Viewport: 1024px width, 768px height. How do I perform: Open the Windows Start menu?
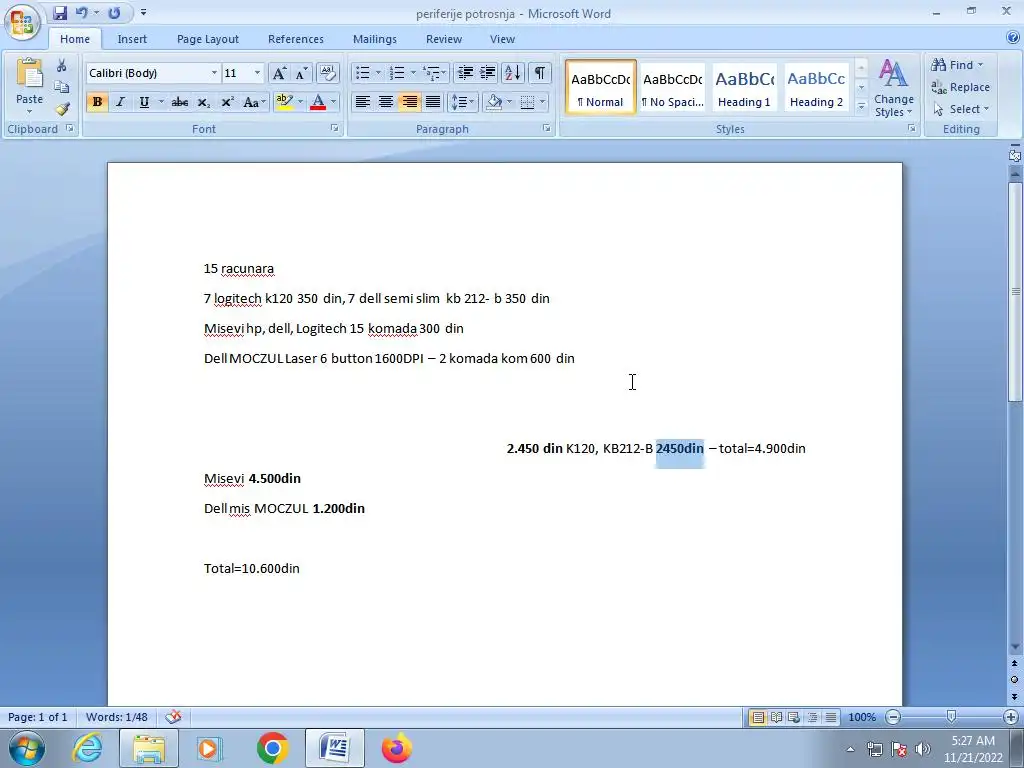coord(26,748)
